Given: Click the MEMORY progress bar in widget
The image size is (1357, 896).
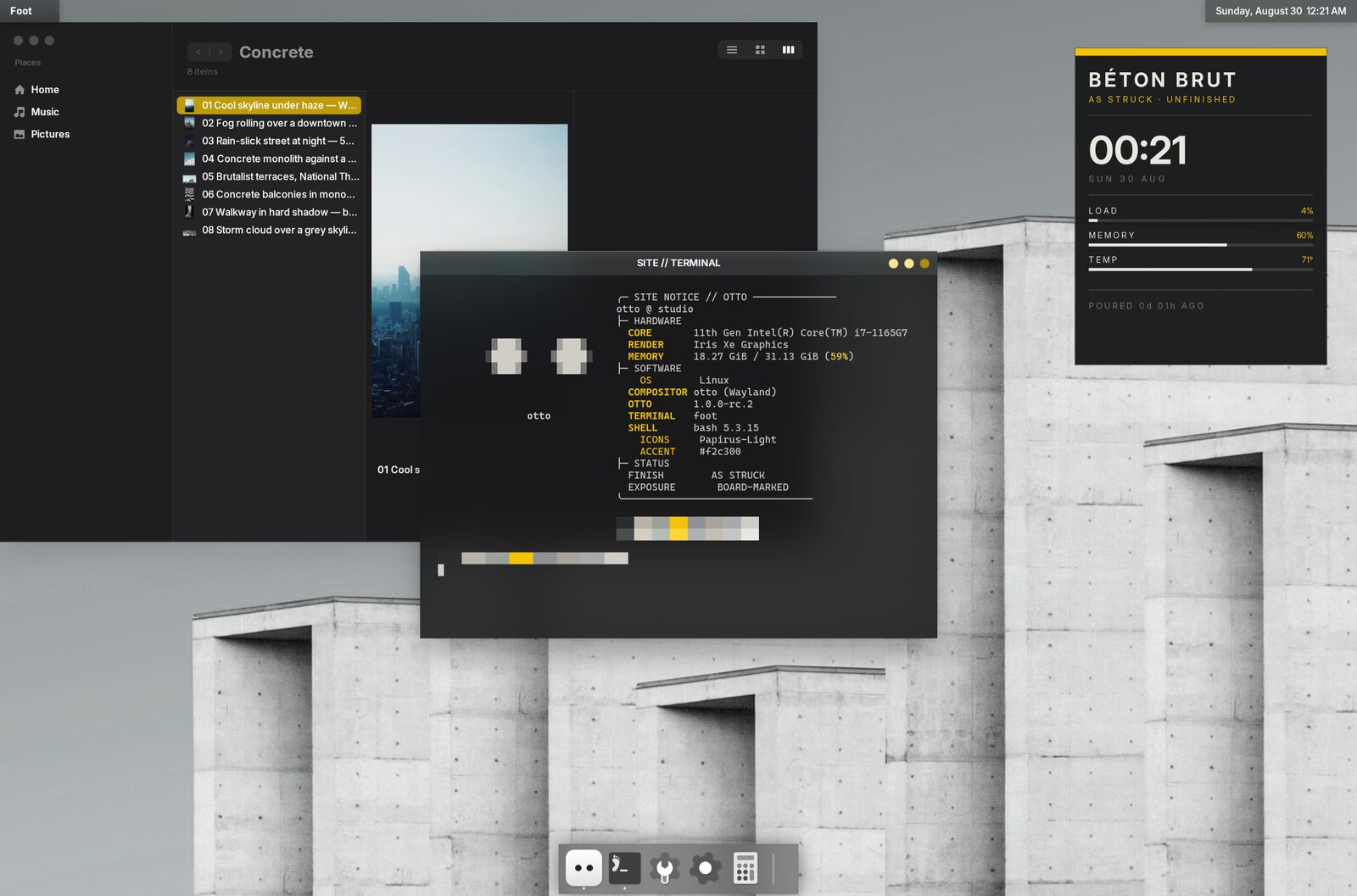Looking at the screenshot, I should point(1200,245).
